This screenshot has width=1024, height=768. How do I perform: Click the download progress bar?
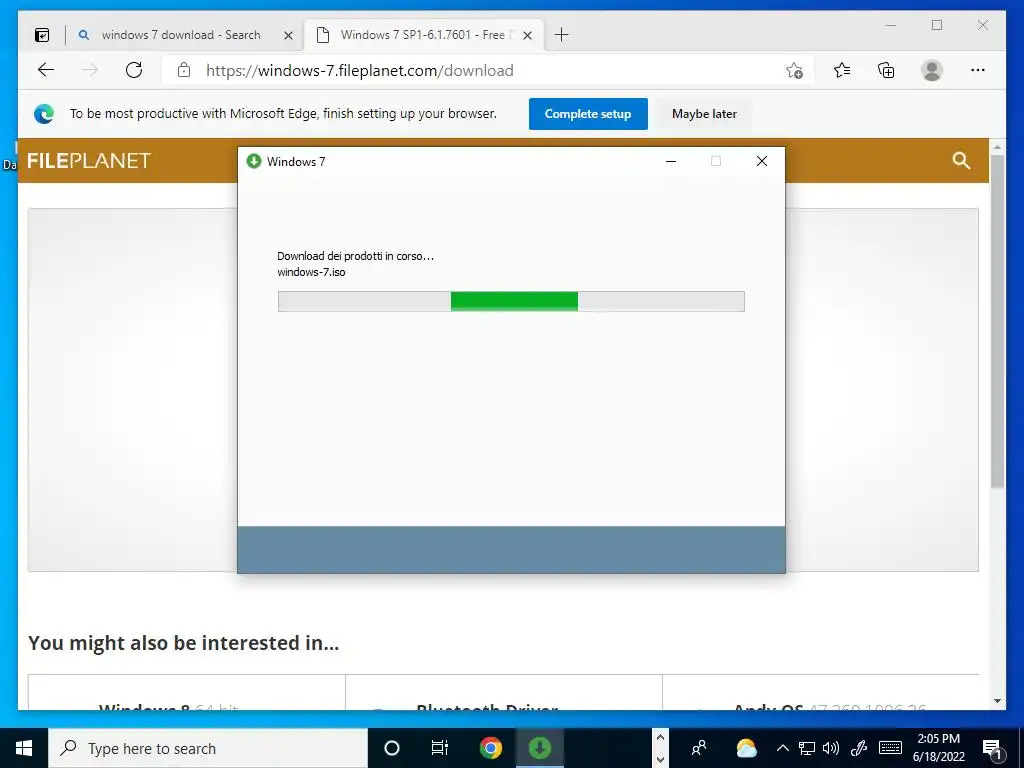tap(511, 301)
